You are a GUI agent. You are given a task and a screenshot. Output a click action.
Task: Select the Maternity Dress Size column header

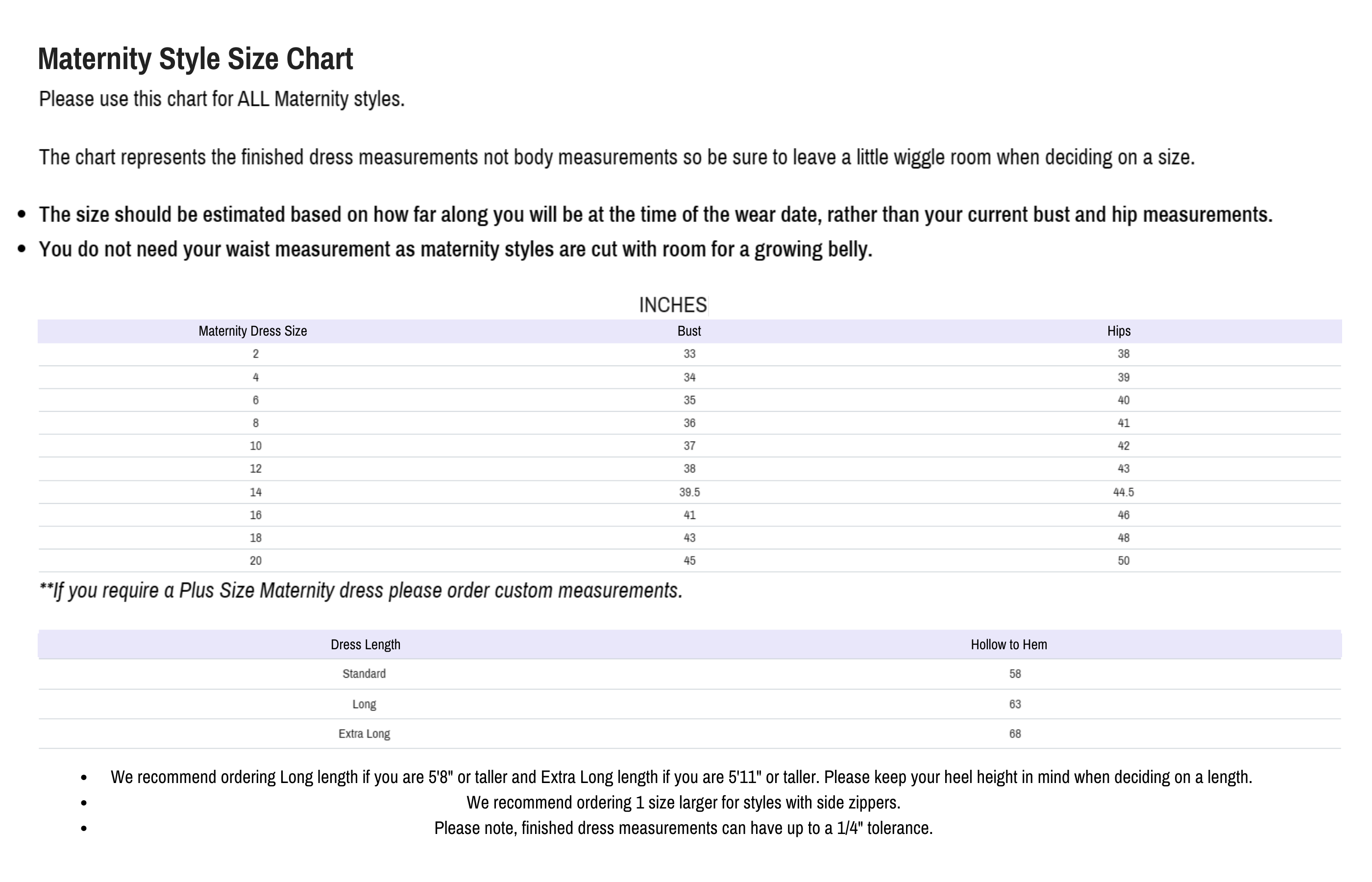(252, 331)
